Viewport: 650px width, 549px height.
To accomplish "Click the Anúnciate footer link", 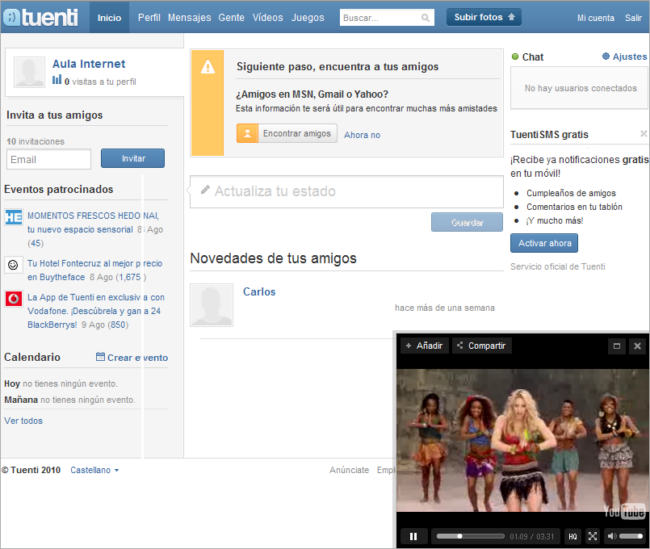I will pos(349,470).
